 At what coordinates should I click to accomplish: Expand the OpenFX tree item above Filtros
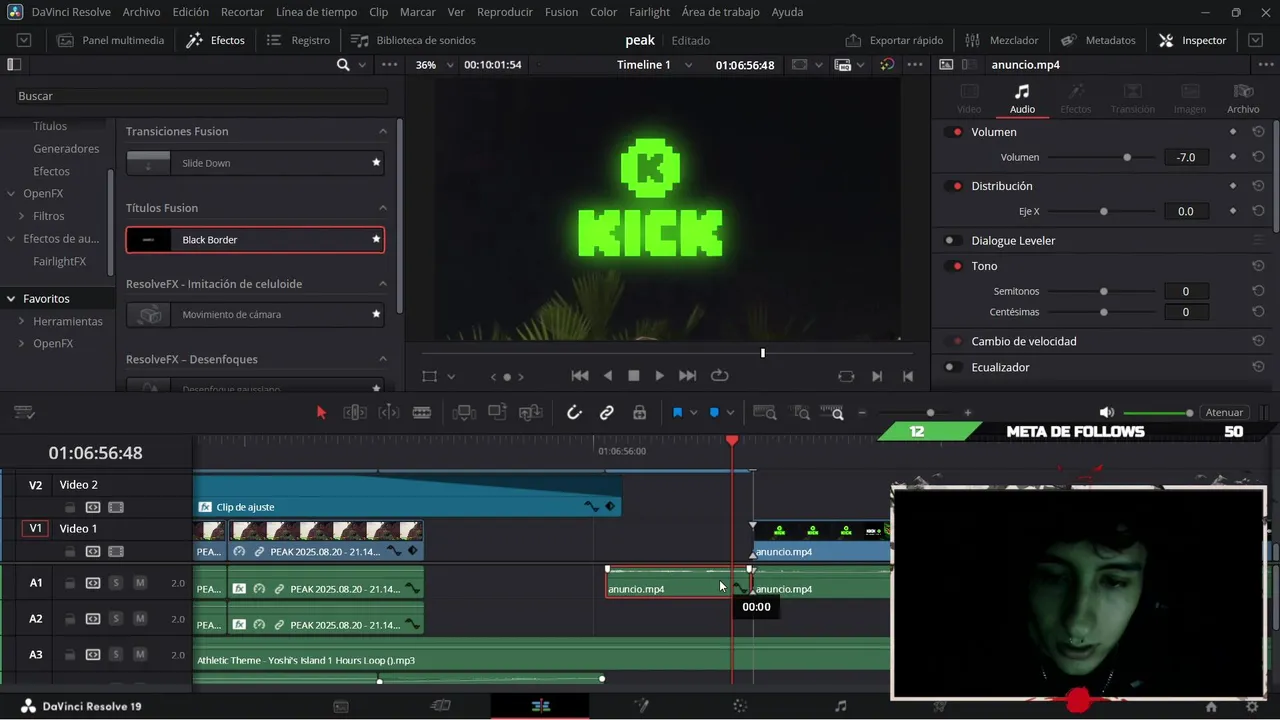12,194
